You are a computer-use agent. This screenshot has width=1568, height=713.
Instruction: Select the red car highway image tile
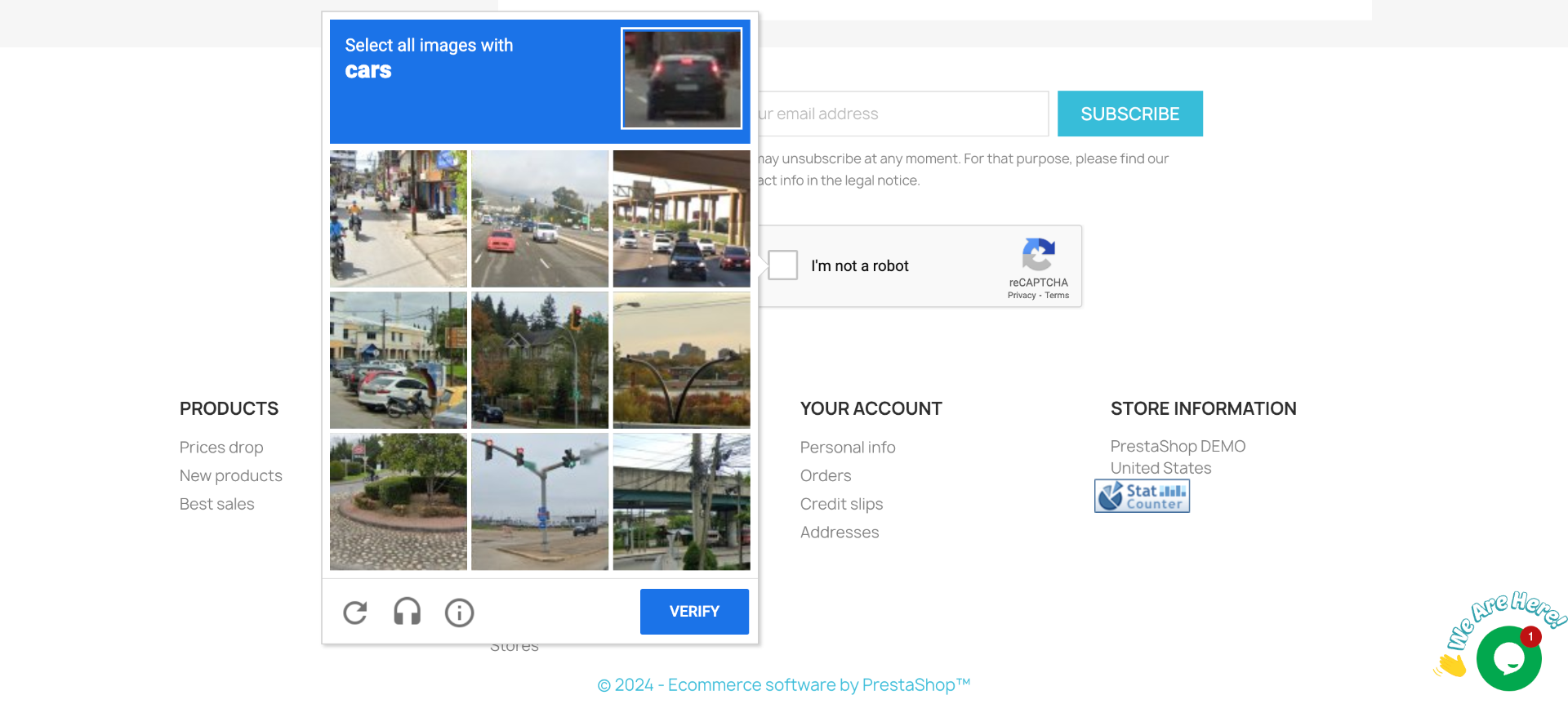tap(540, 219)
